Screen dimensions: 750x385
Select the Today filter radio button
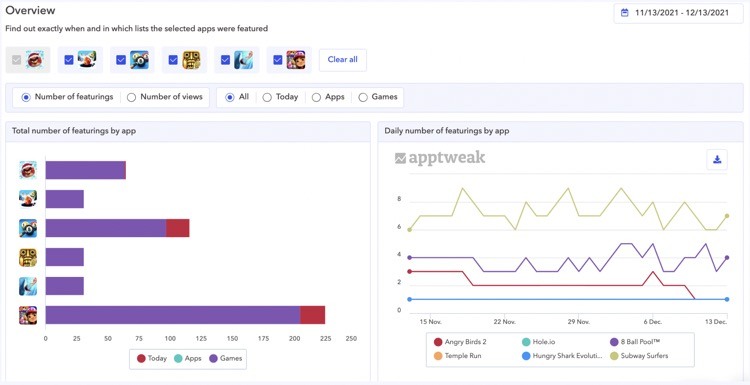click(267, 97)
